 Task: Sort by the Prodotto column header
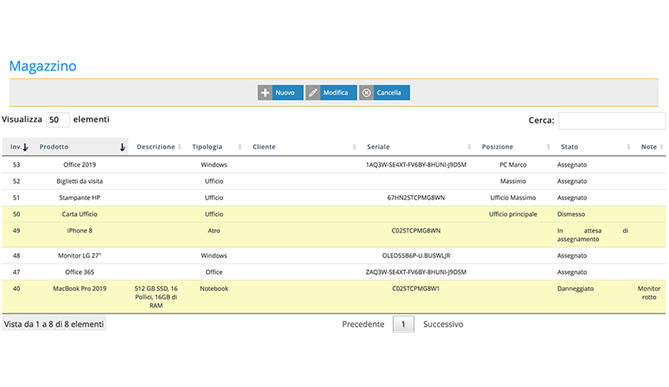(x=82, y=147)
